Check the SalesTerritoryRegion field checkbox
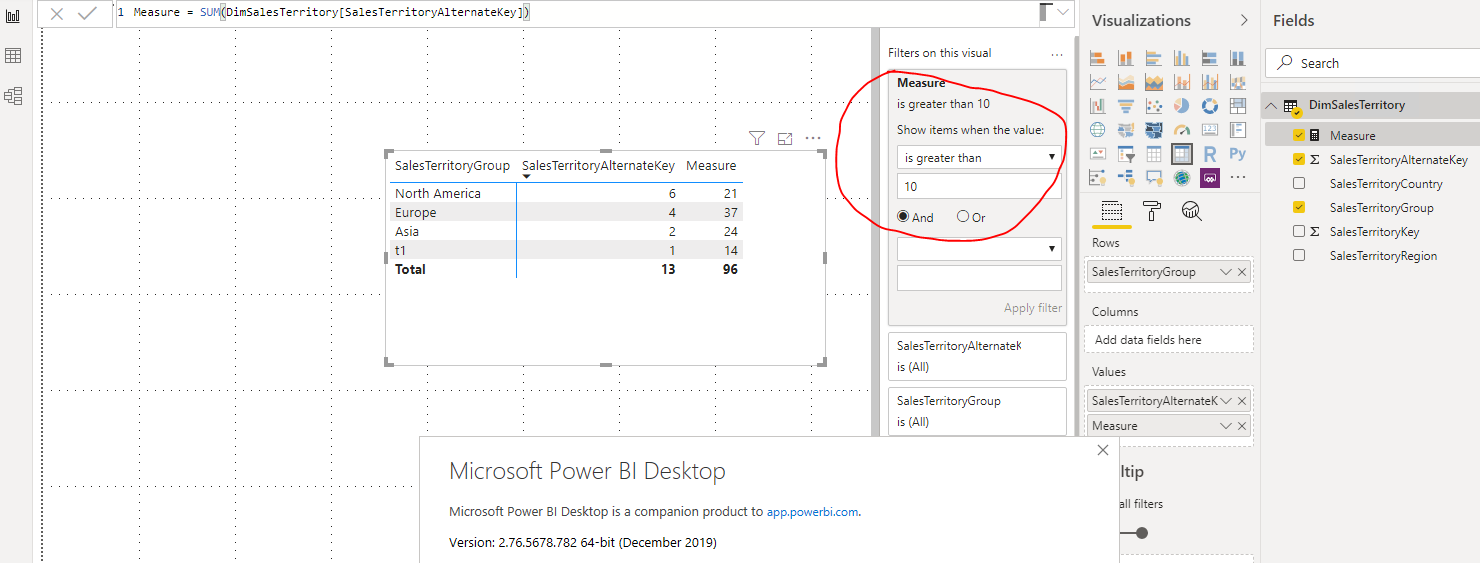This screenshot has height=563, width=1480. (1299, 255)
